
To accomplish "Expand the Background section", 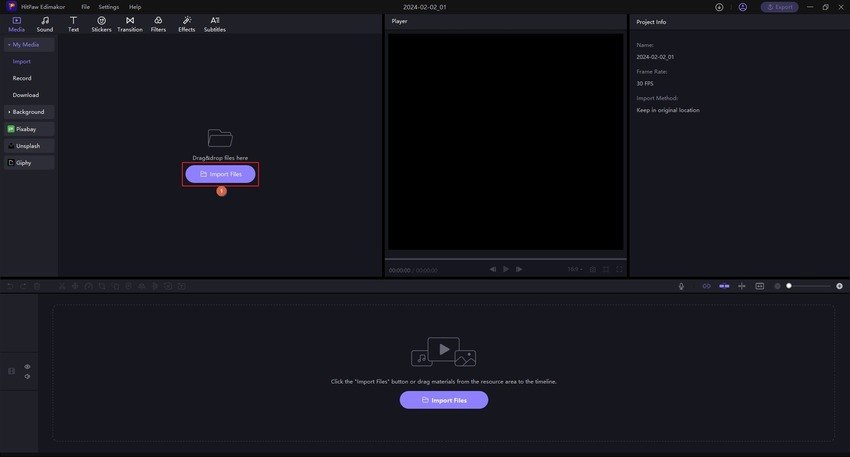I will 29,112.
